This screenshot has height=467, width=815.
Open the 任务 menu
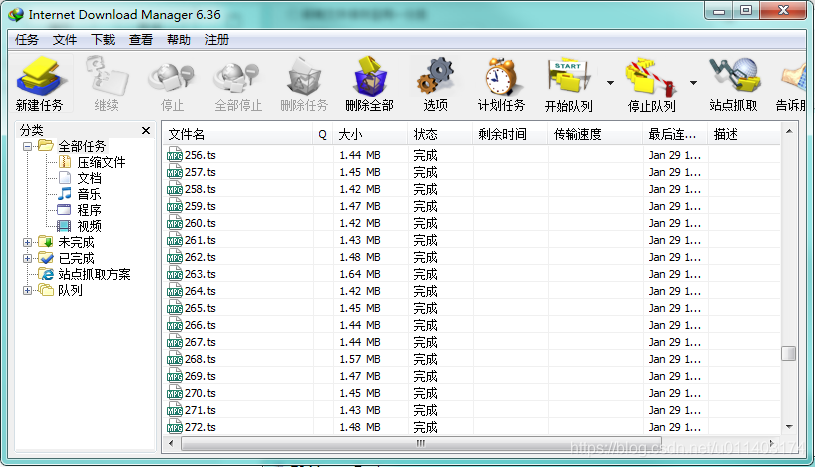tap(27, 40)
